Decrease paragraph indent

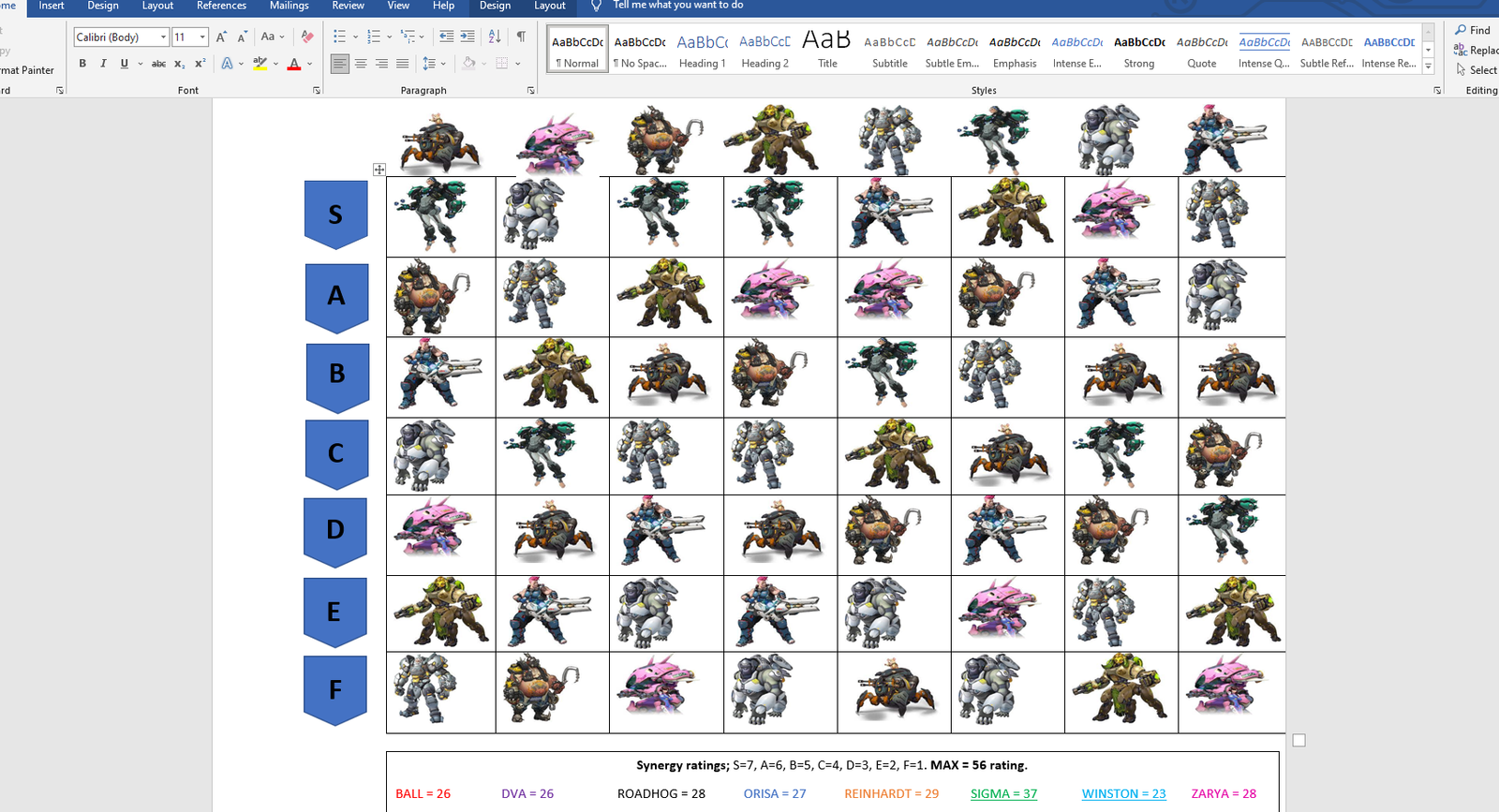point(446,37)
